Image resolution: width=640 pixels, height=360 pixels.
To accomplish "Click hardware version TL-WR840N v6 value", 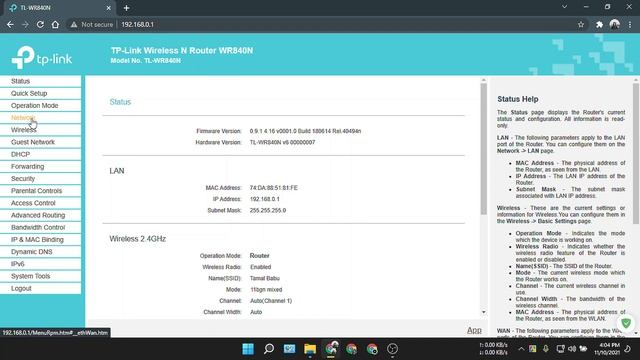I will coord(282,142).
